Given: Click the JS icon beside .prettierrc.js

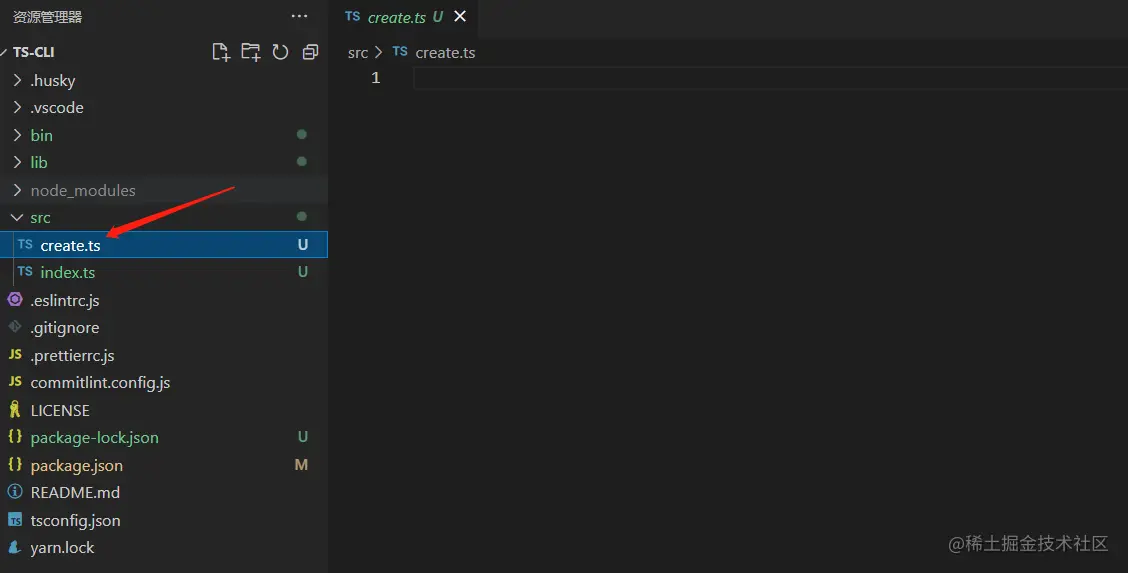Looking at the screenshot, I should [15, 354].
